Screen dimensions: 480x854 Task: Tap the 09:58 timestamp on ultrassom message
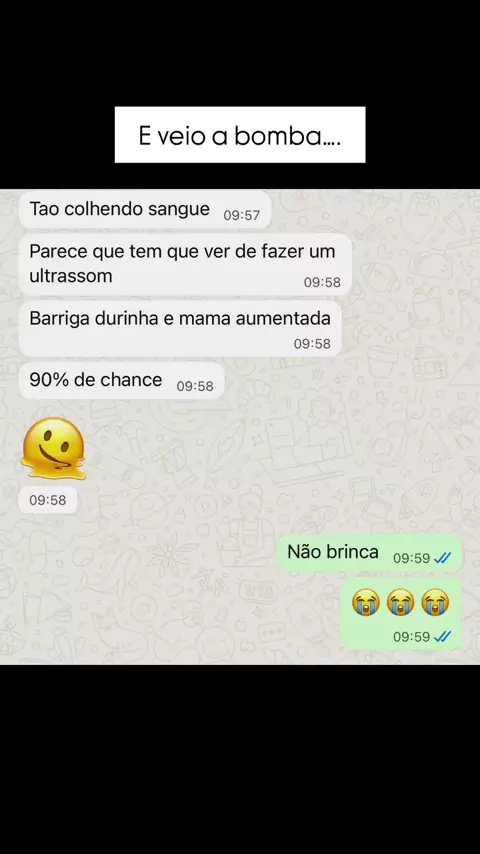(x=322, y=282)
